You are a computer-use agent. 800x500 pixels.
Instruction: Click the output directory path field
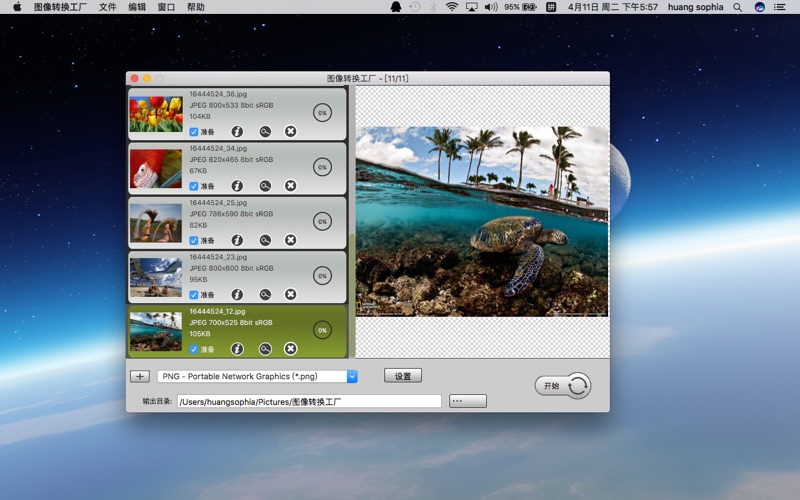[308, 401]
